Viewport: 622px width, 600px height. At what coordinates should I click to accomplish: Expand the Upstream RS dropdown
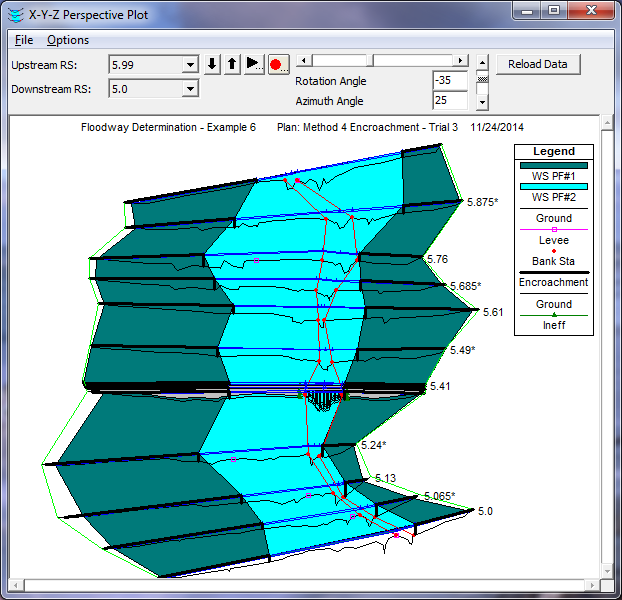click(190, 65)
